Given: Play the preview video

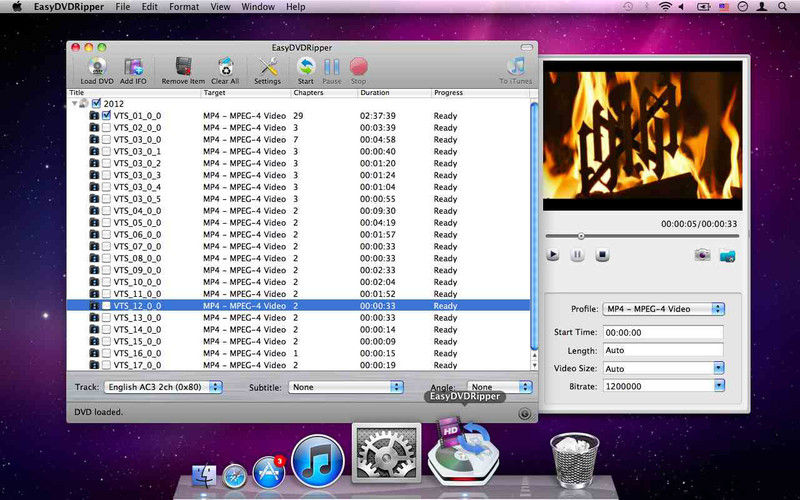Looking at the screenshot, I should 553,255.
